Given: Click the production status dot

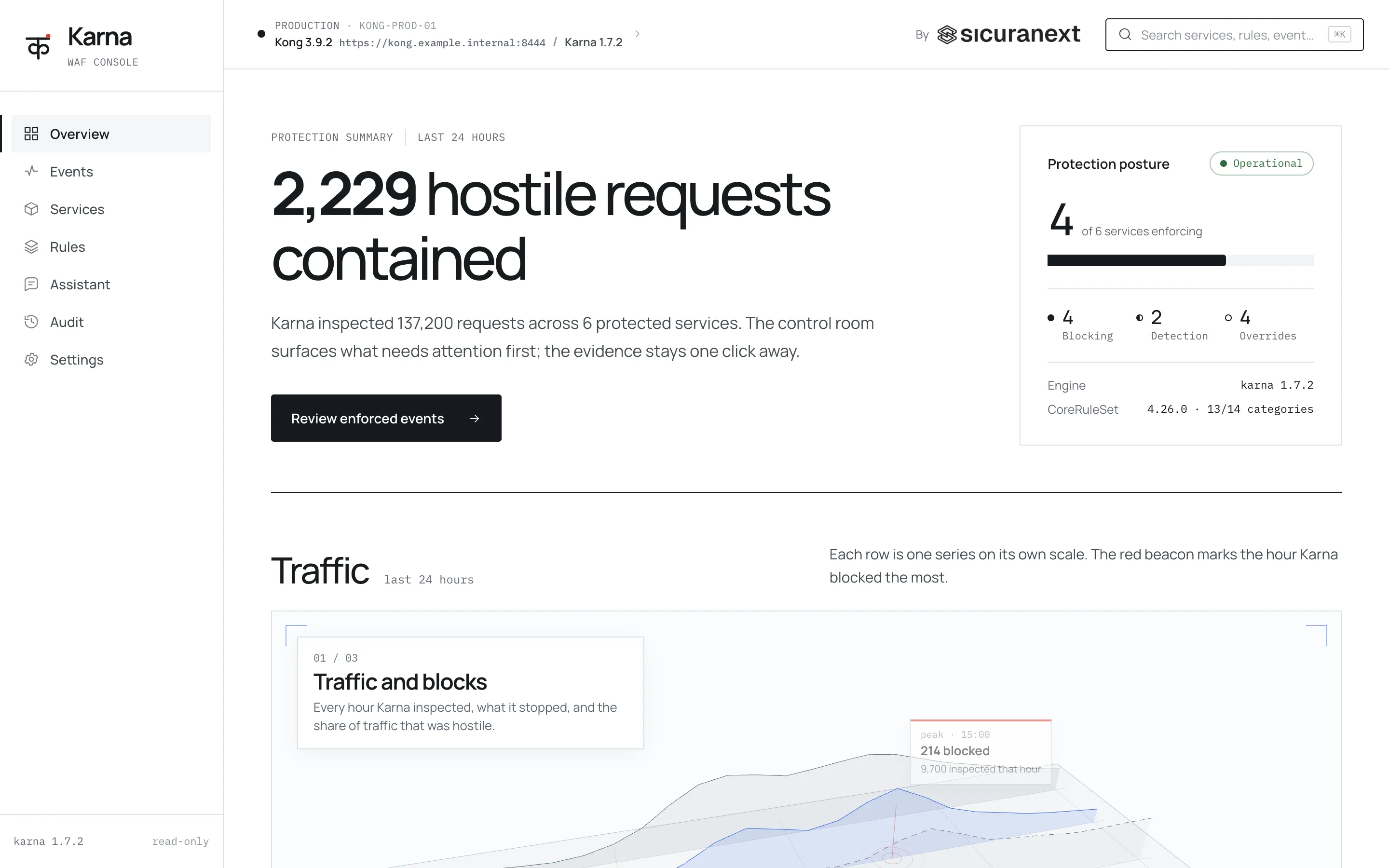Looking at the screenshot, I should point(261,34).
